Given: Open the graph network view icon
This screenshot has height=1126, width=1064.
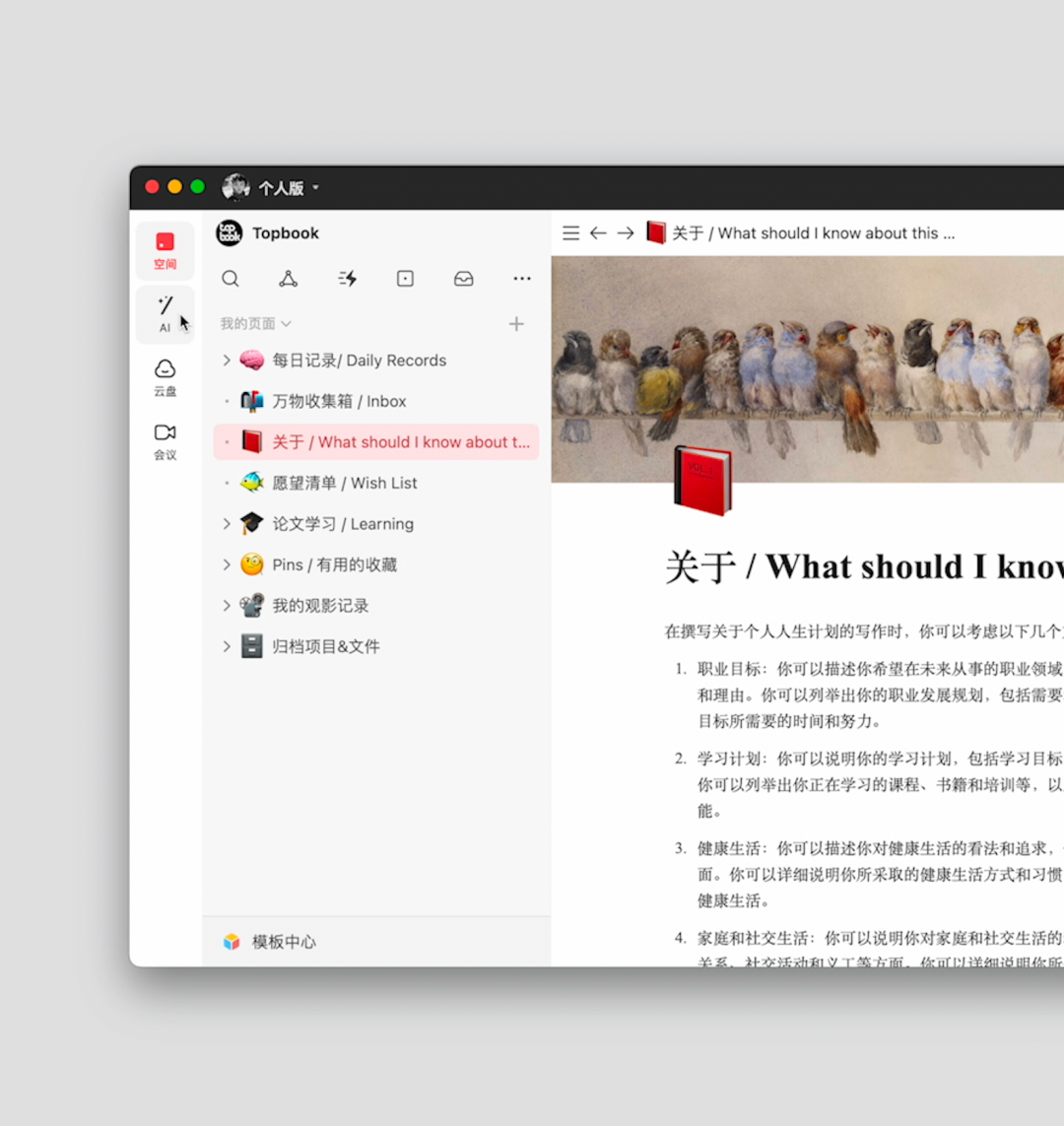Looking at the screenshot, I should [289, 279].
